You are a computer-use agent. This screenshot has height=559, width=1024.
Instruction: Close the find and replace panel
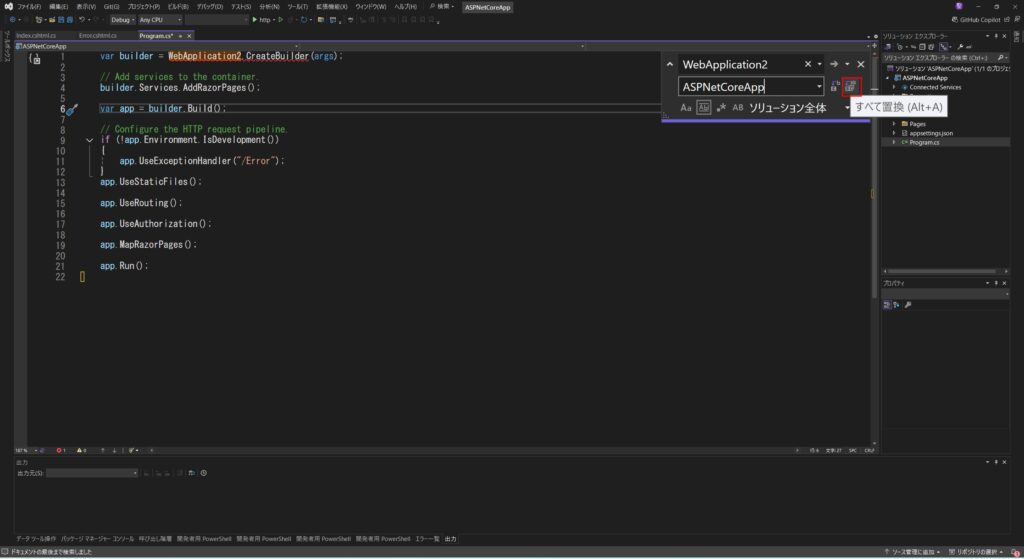(861, 64)
